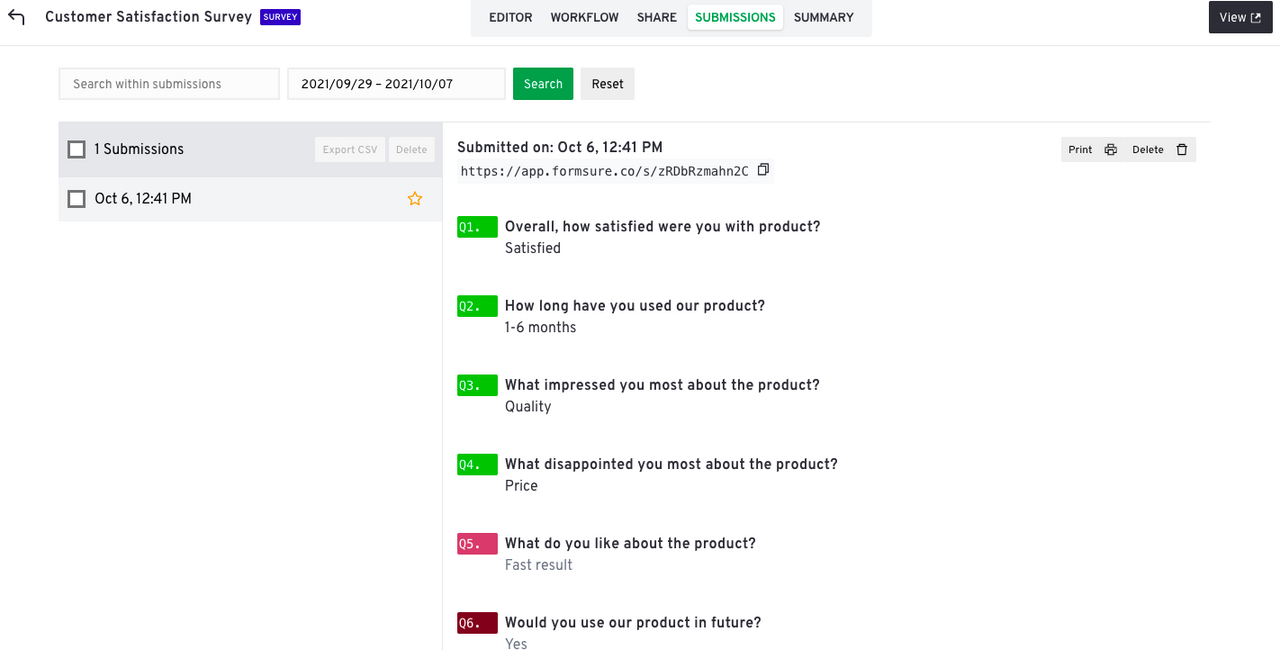Click the Q1 green question badge
The height and width of the screenshot is (650, 1280).
(x=477, y=227)
